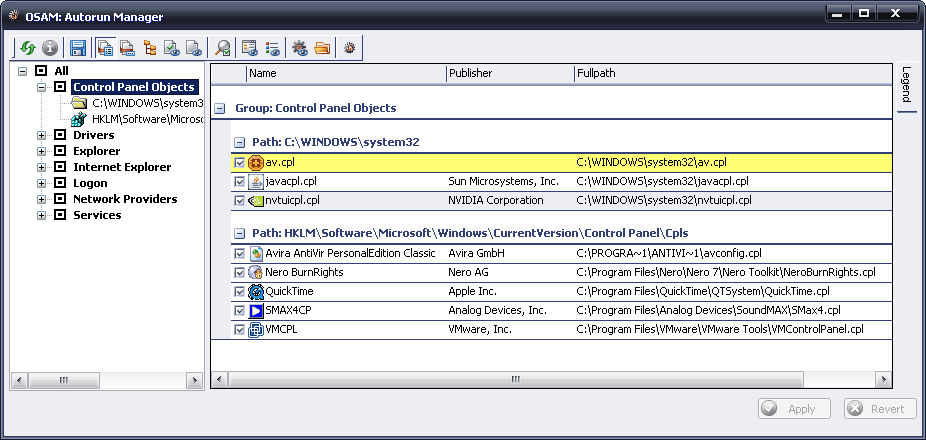Image resolution: width=926 pixels, height=440 pixels.
Task: Uncheck the Avira AntiVir PersonalEdition checkbox
Action: pos(239,253)
